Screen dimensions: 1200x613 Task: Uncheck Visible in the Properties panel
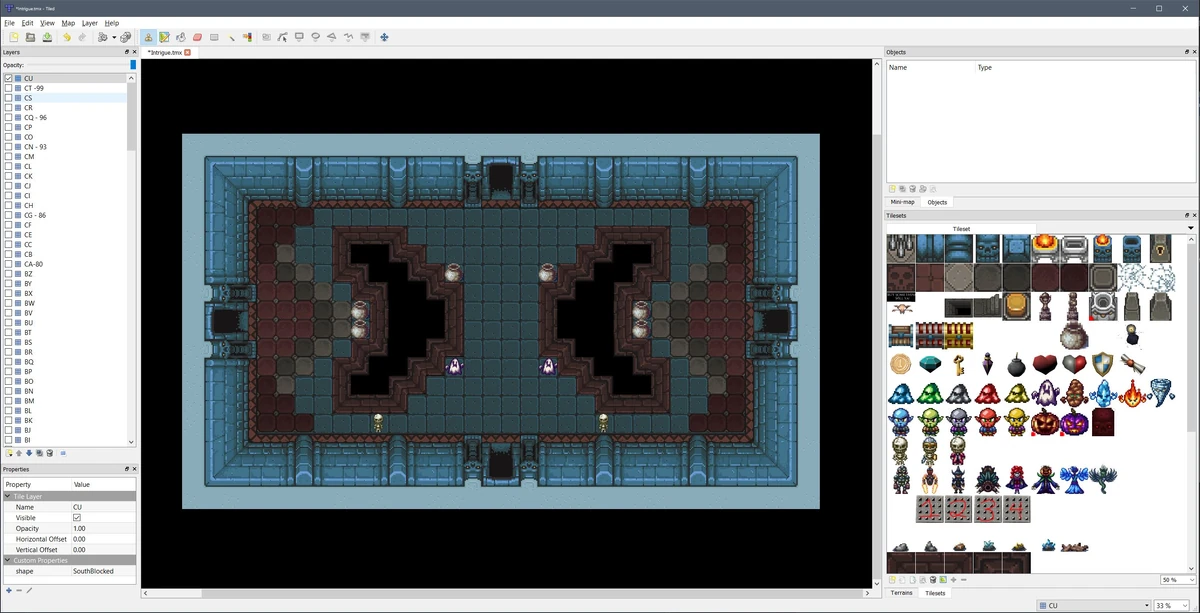pos(77,518)
